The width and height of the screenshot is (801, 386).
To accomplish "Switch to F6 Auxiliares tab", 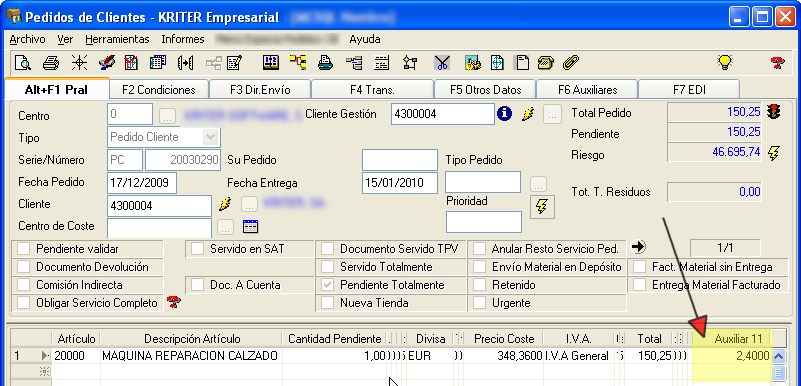I will pyautogui.click(x=587, y=90).
